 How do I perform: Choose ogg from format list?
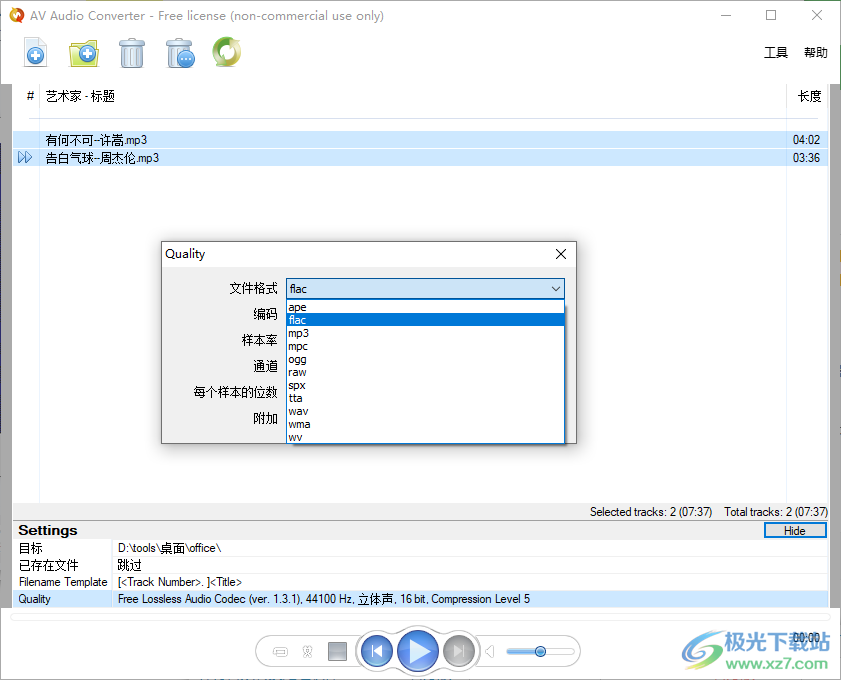(425, 359)
